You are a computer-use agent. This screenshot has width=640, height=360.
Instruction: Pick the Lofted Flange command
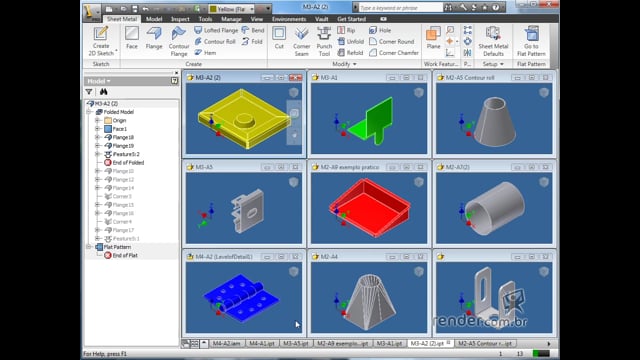[x=216, y=30]
